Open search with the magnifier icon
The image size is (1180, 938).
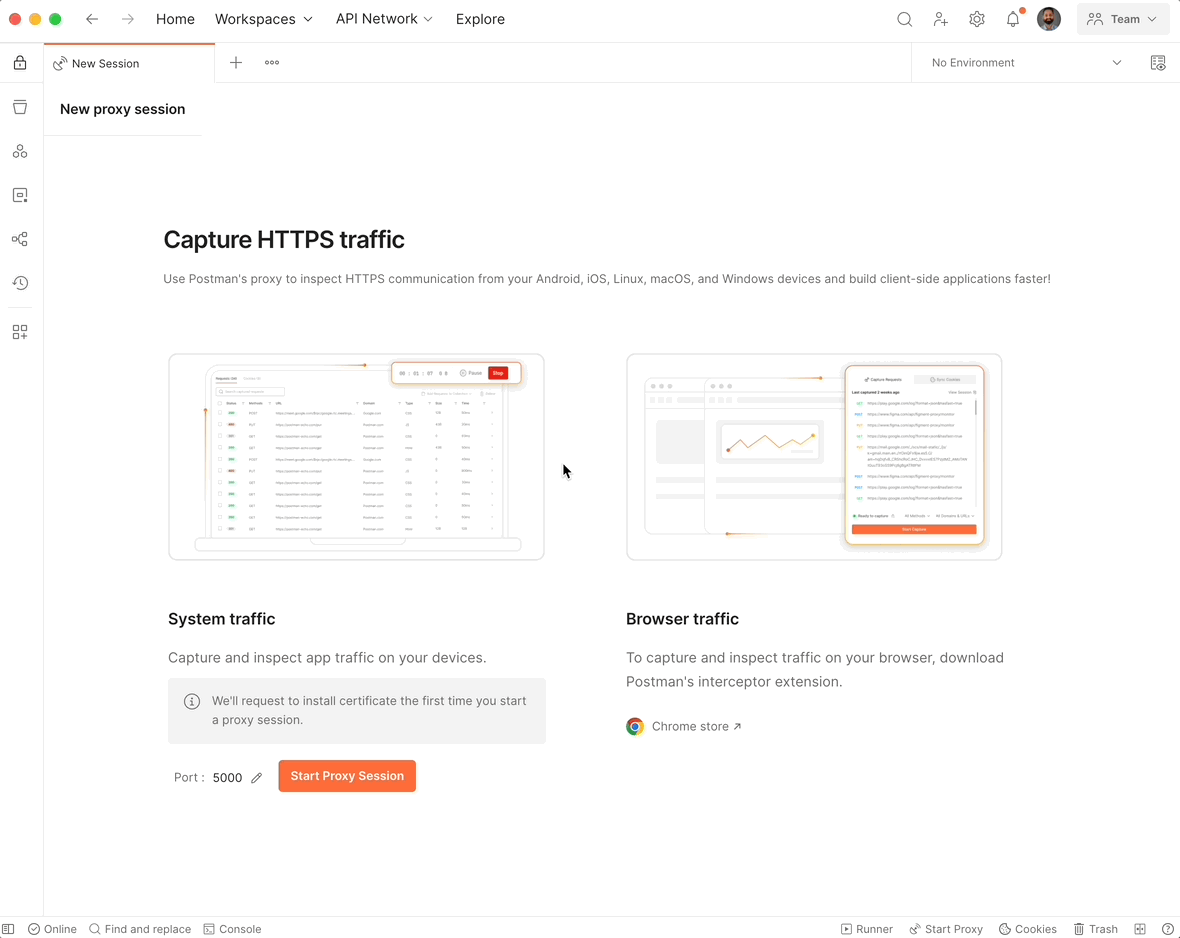(x=904, y=18)
